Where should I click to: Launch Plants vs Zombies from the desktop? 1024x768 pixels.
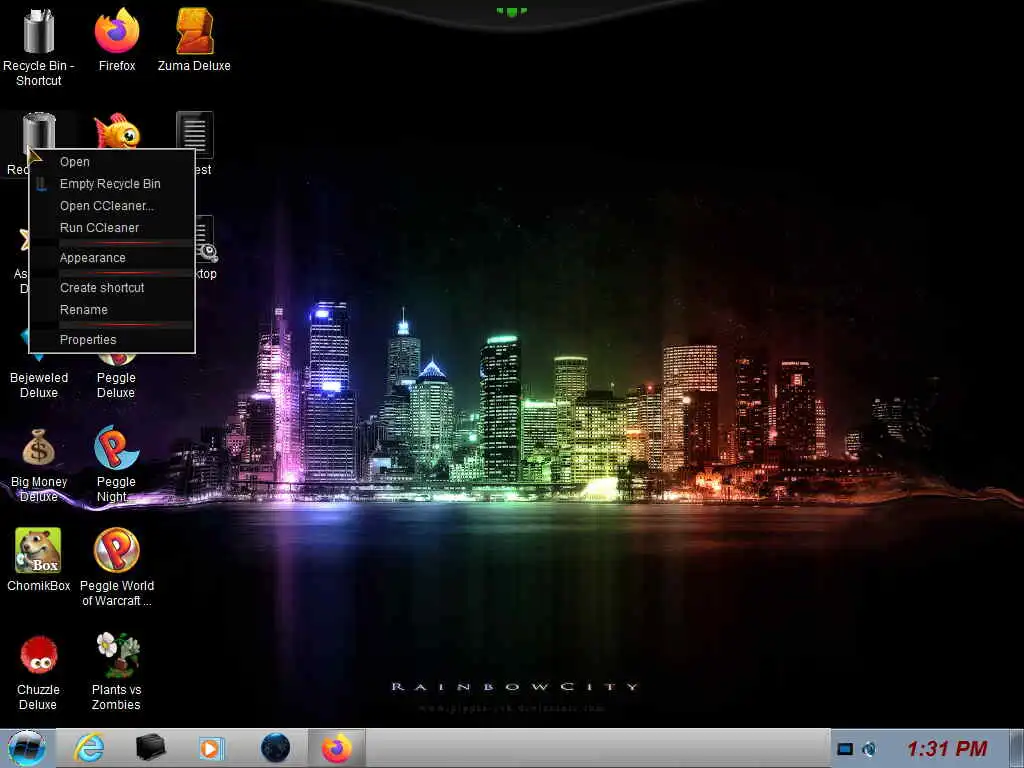click(x=116, y=671)
